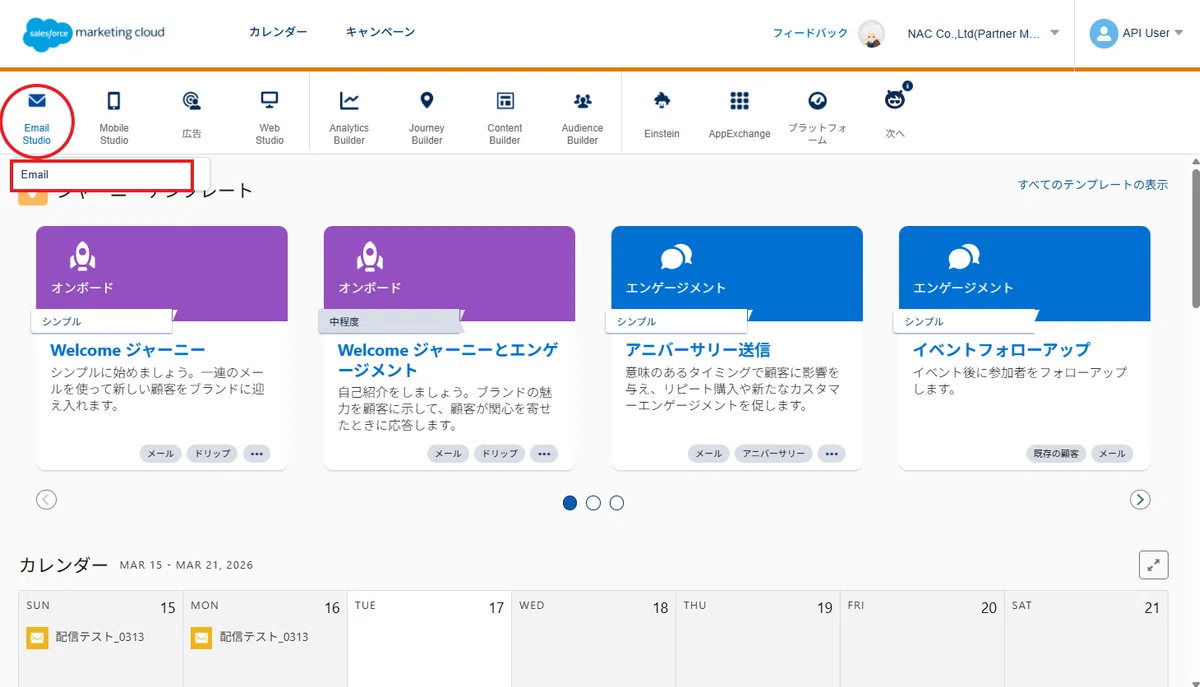Open the Welcome ジャーニー template title

coord(128,350)
